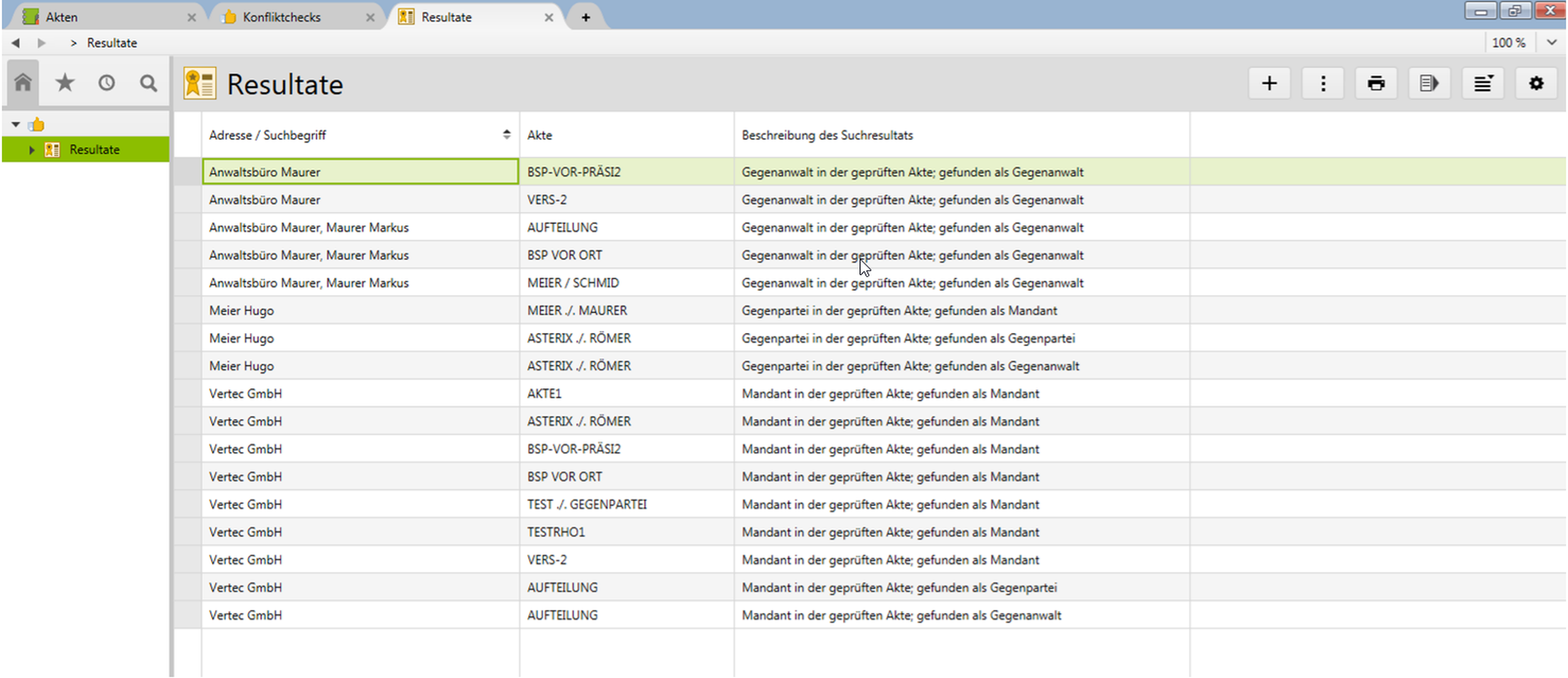Image resolution: width=1568 pixels, height=678 pixels.
Task: Open the settings gear icon
Action: 1536,83
